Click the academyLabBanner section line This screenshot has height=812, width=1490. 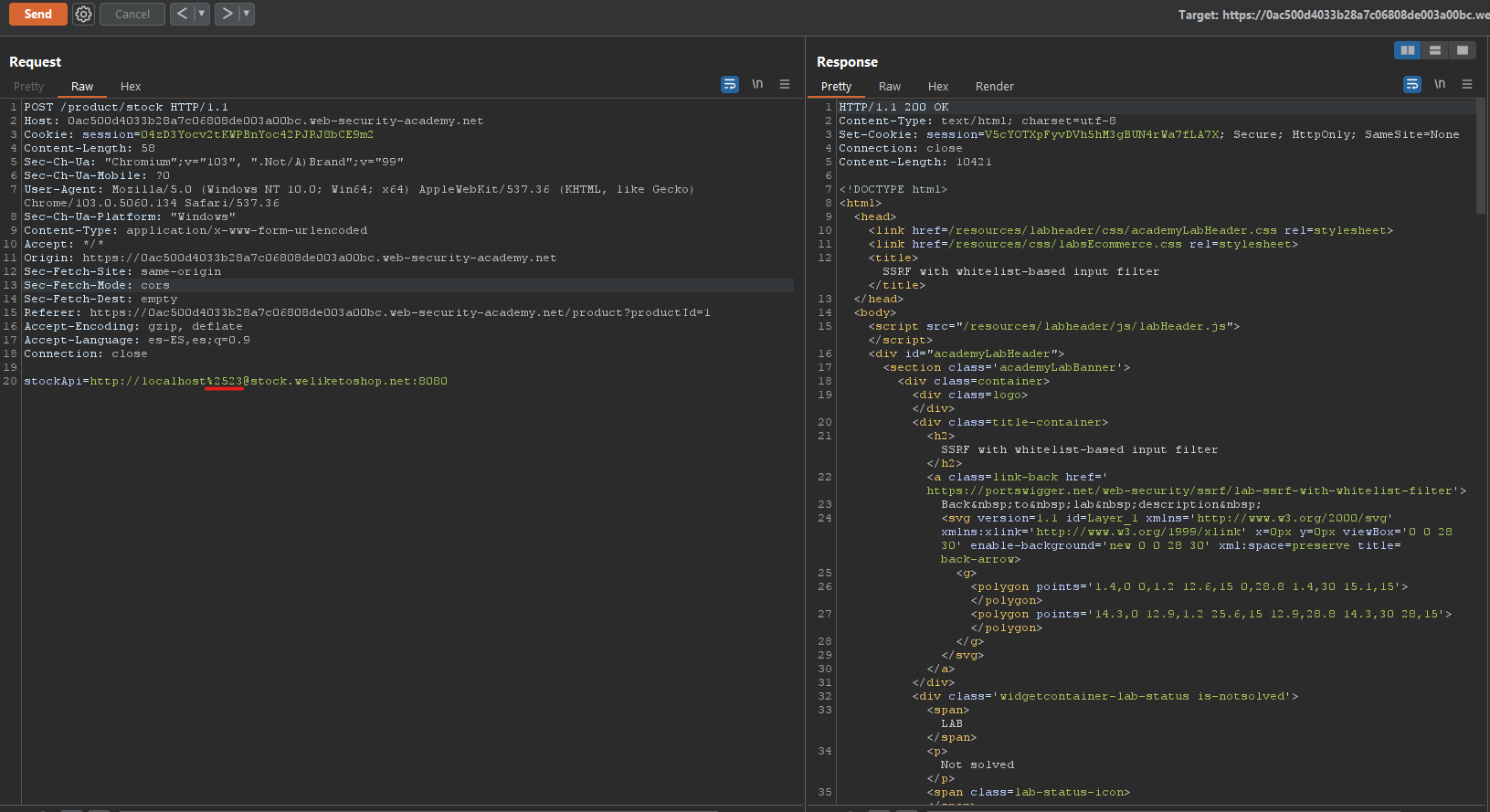click(x=1006, y=367)
